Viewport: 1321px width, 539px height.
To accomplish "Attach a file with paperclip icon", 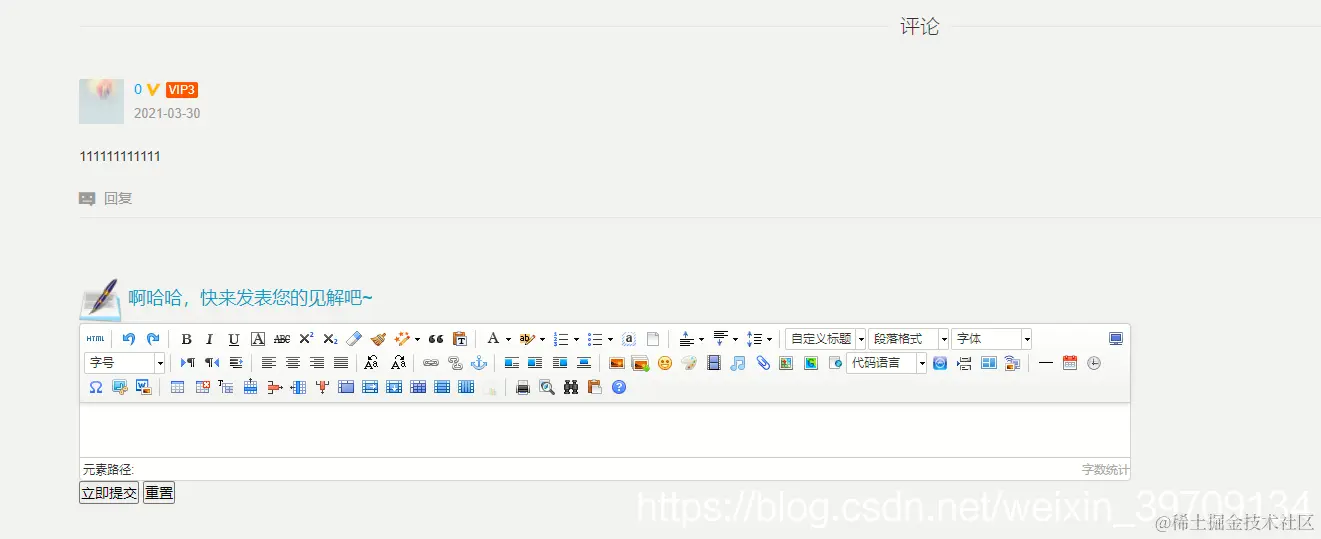I will 763,363.
